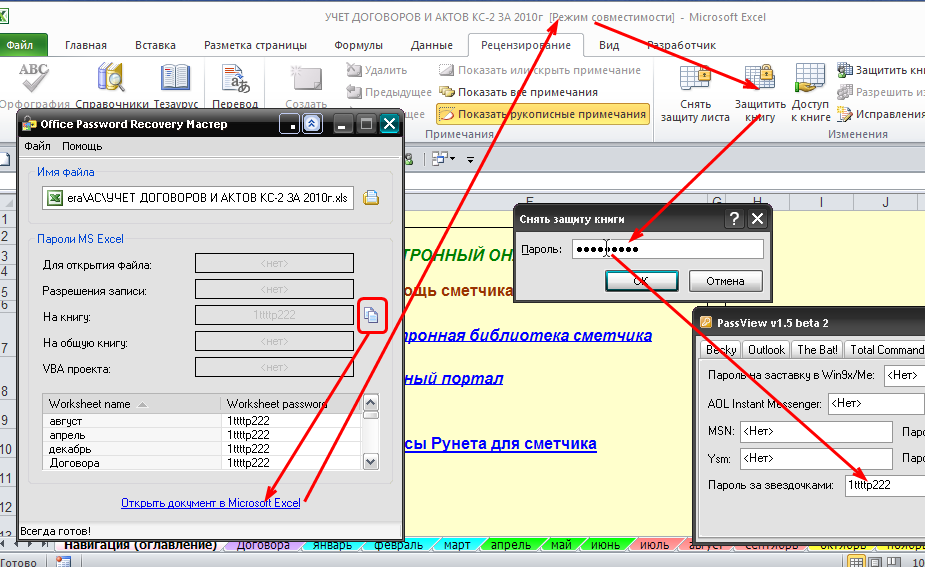Open the Тезаурус tool

coord(176,86)
